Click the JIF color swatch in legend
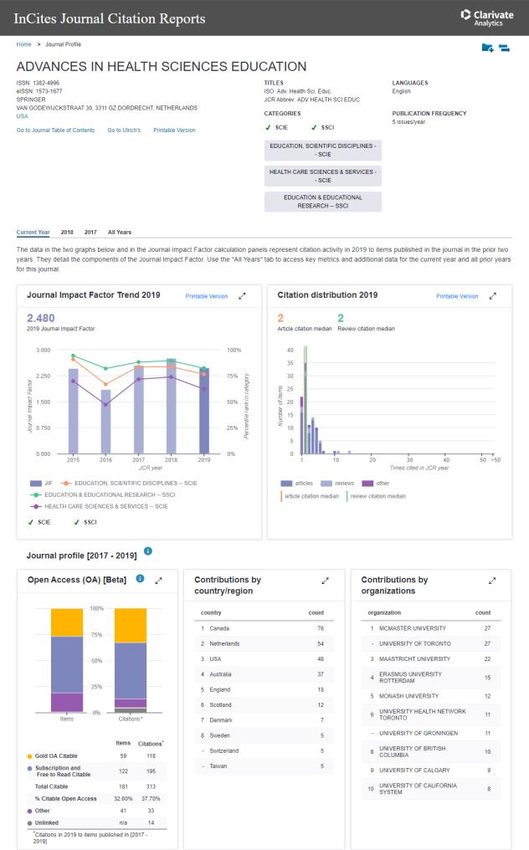The height and width of the screenshot is (850, 529). [36, 483]
